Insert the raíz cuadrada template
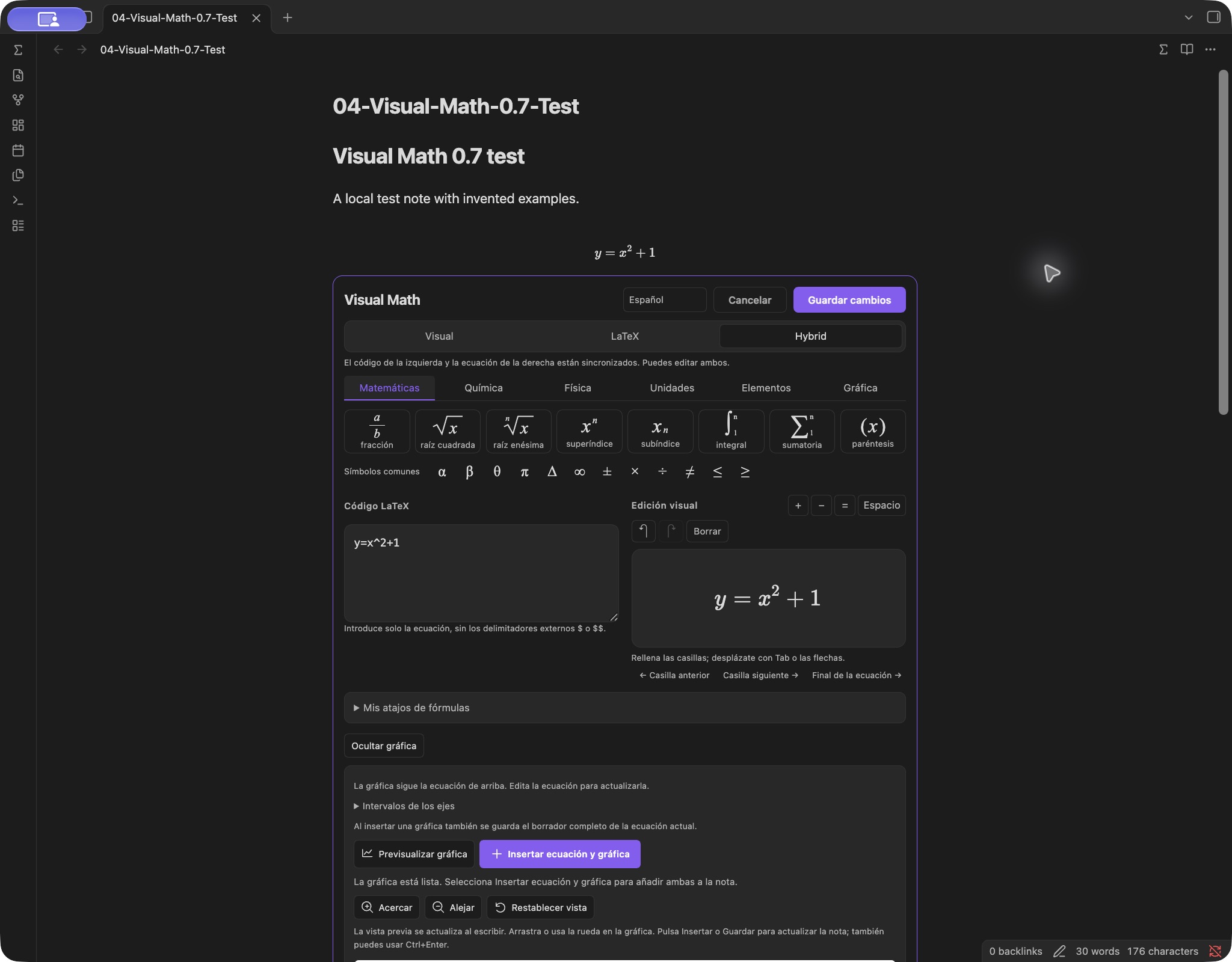The image size is (1232, 962). (448, 431)
